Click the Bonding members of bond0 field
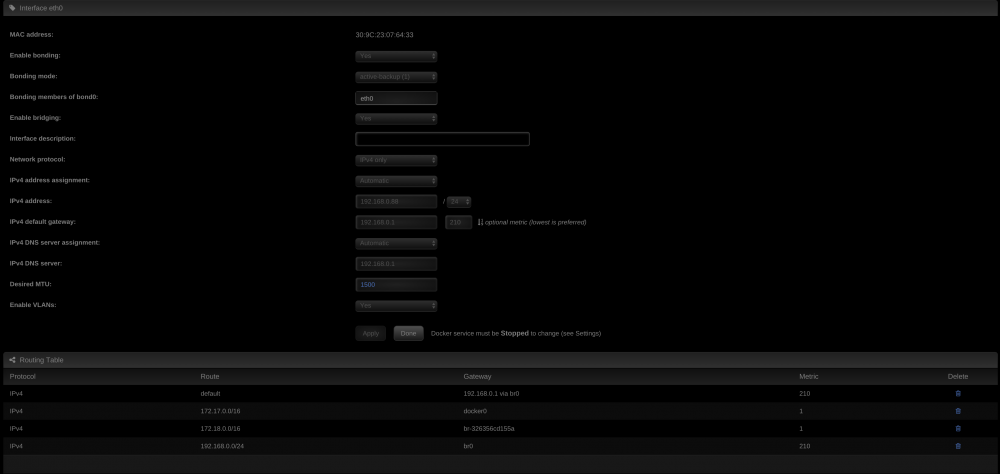 (x=396, y=98)
